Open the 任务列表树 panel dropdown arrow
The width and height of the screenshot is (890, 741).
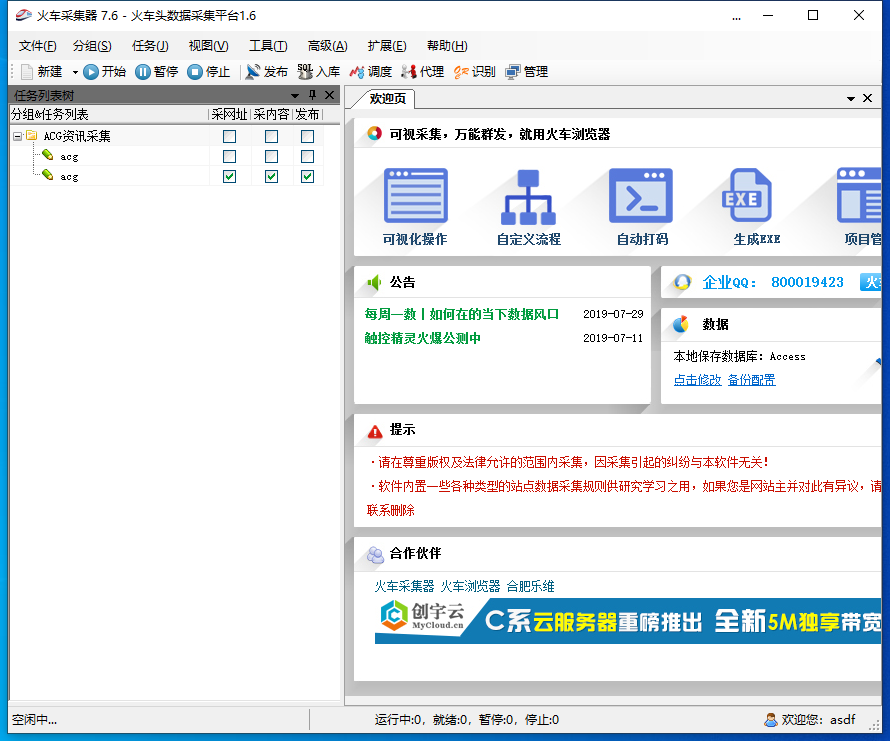(x=295, y=95)
